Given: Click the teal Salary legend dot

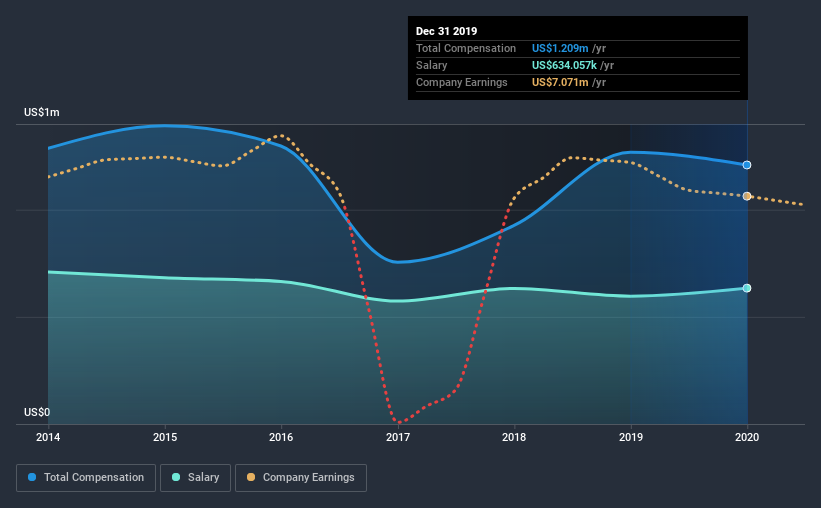Looking at the screenshot, I should pos(176,478).
